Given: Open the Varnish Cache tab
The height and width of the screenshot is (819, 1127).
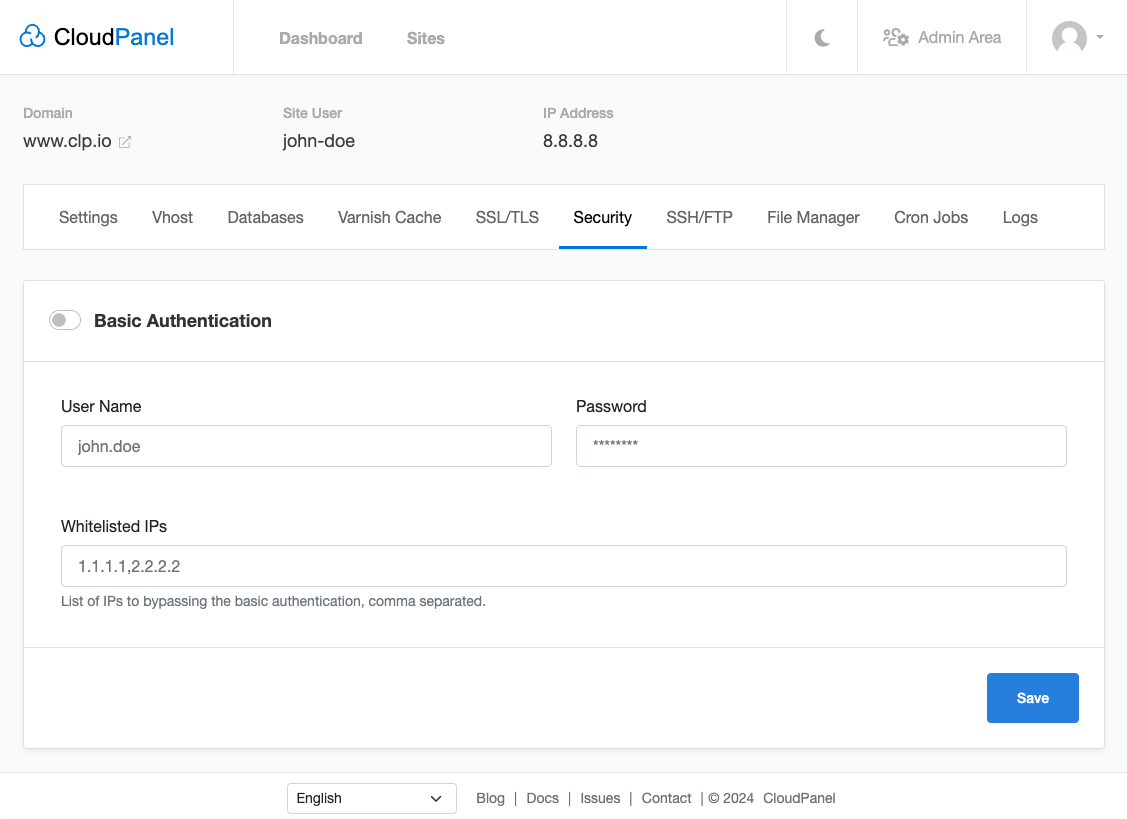Looking at the screenshot, I should 389,217.
